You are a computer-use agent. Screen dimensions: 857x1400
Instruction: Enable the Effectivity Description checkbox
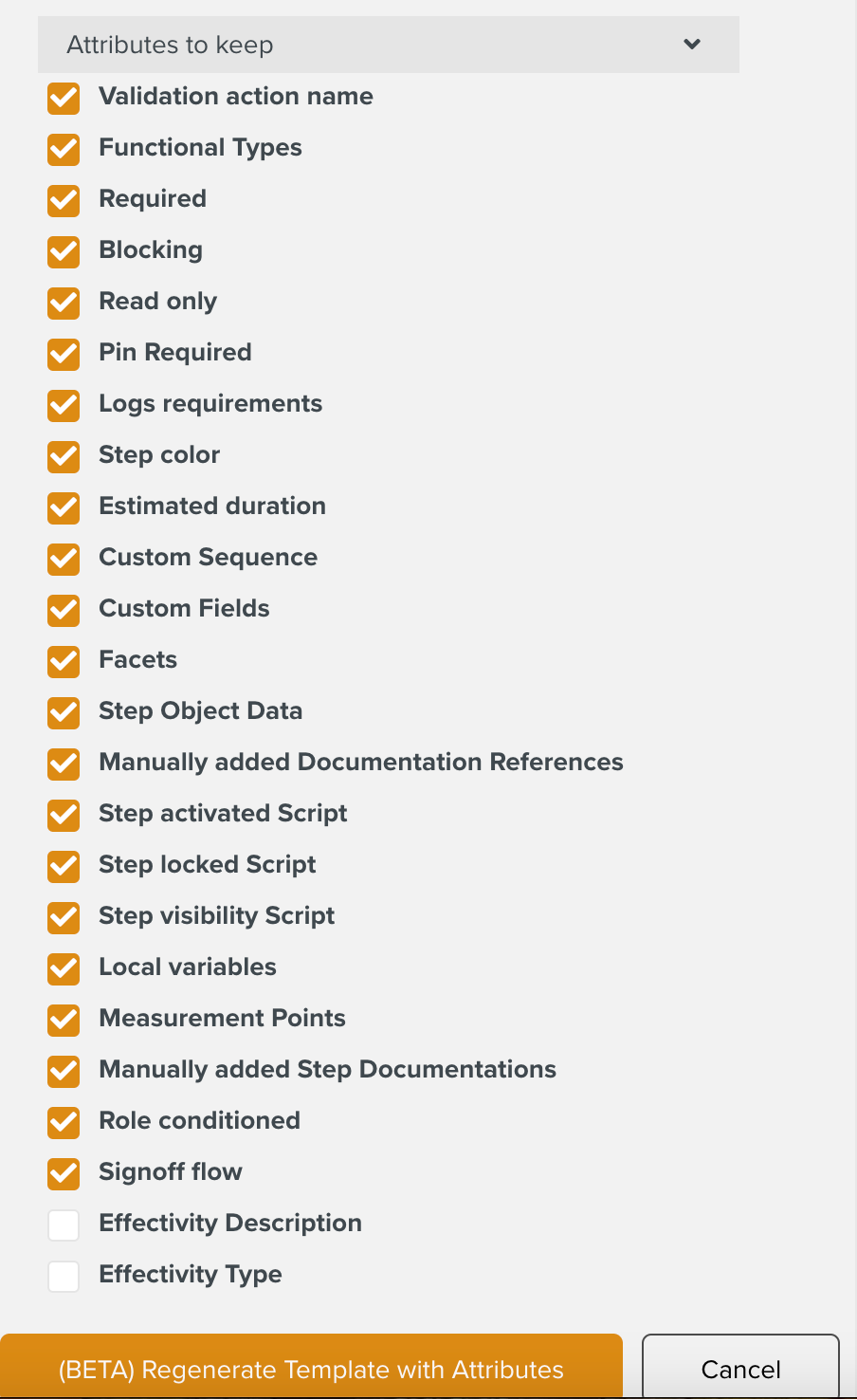click(63, 1225)
